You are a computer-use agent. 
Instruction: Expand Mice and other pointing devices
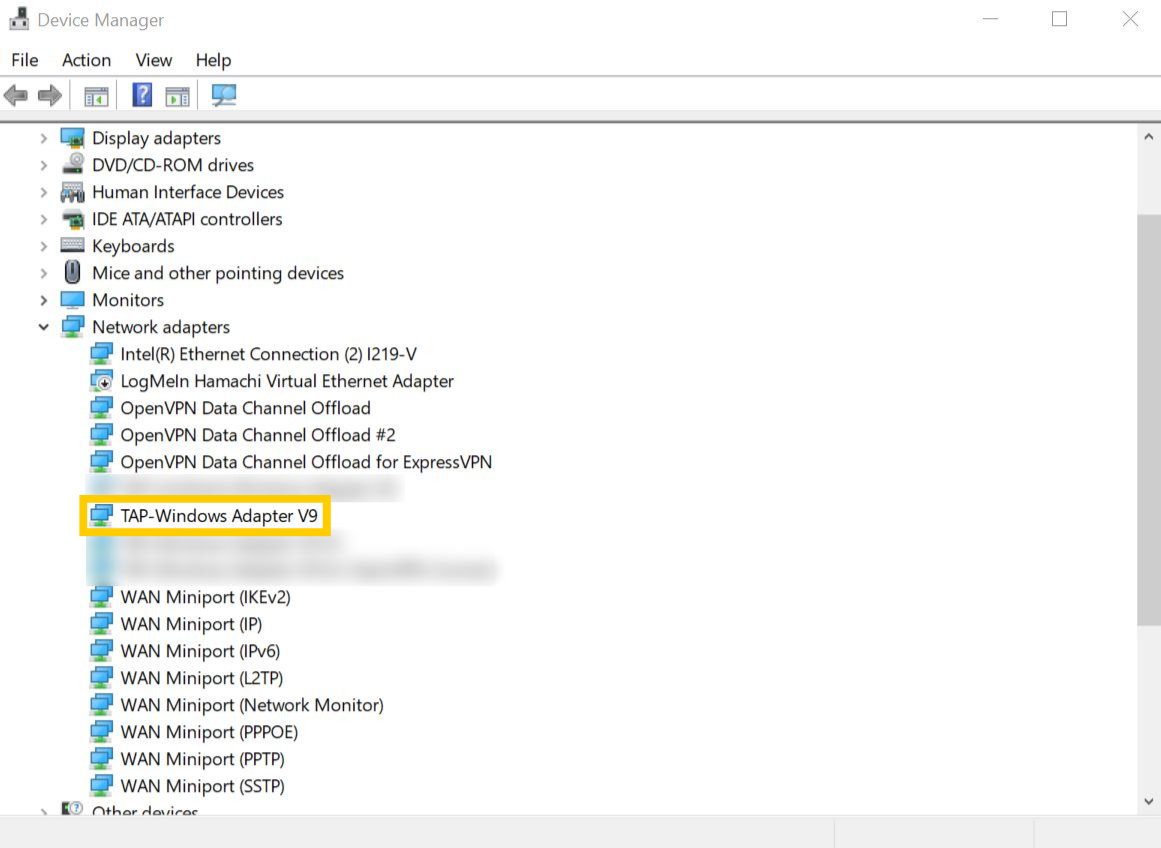coord(44,273)
